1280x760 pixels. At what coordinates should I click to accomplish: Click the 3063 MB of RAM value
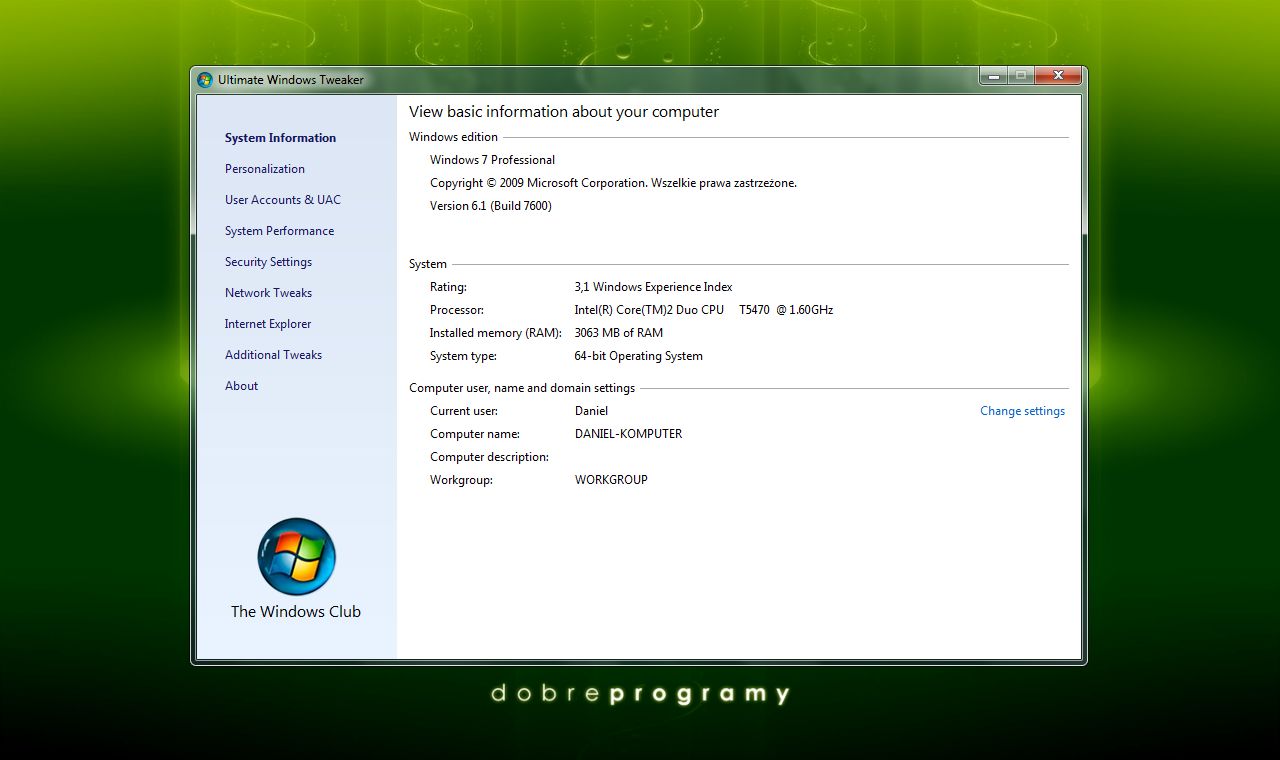click(618, 333)
